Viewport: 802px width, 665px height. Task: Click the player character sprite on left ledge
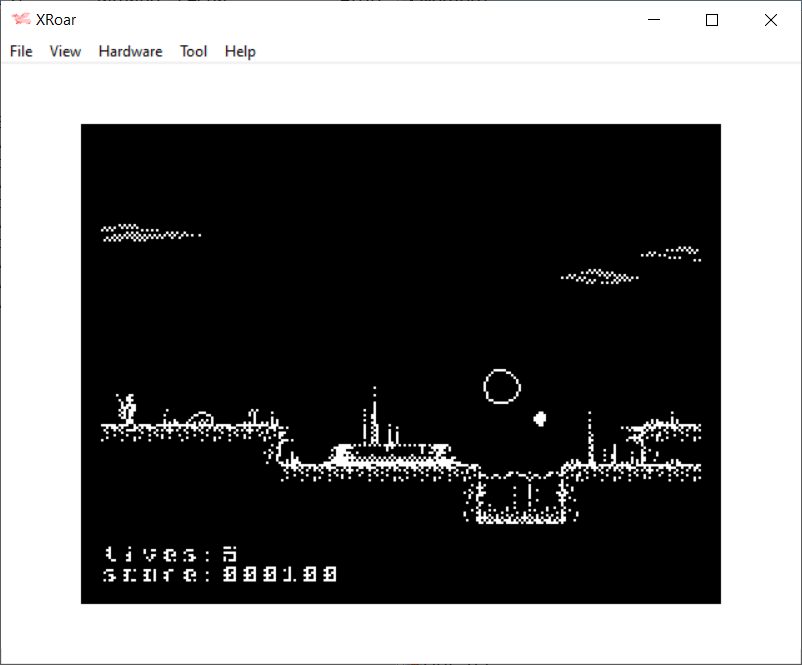pyautogui.click(x=127, y=407)
